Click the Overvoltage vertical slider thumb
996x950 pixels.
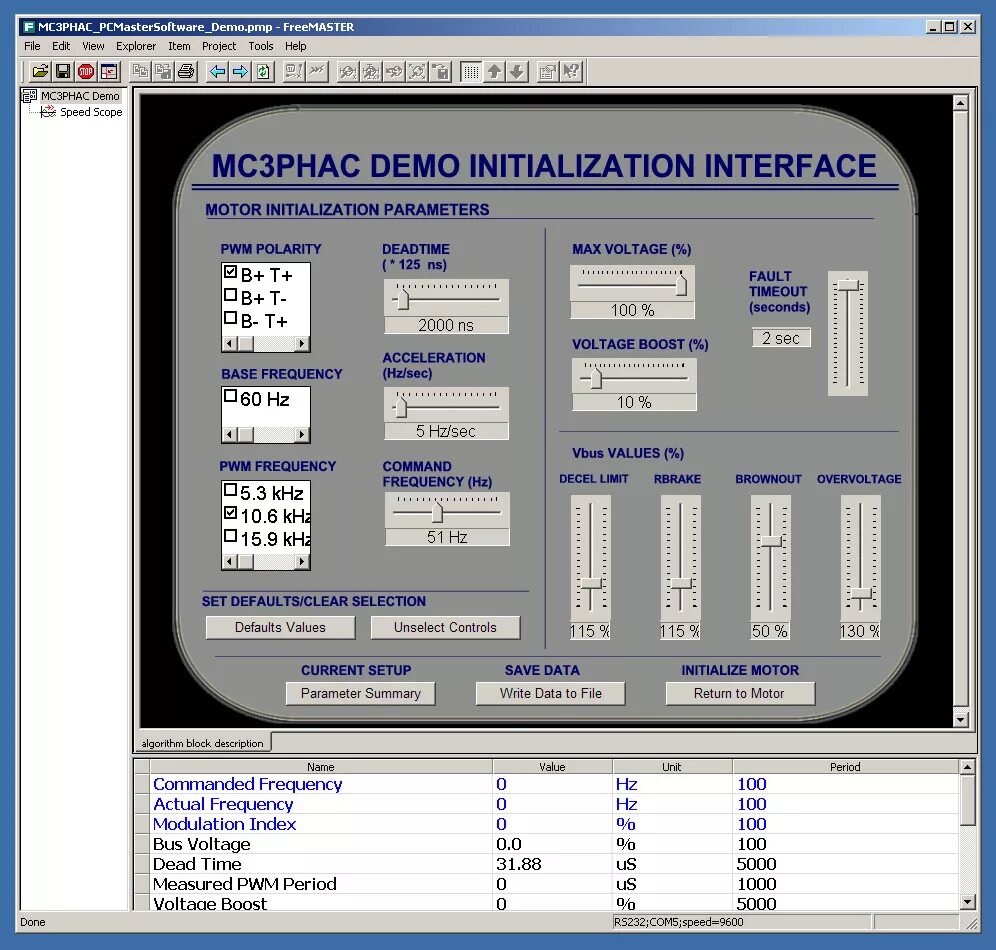[861, 593]
